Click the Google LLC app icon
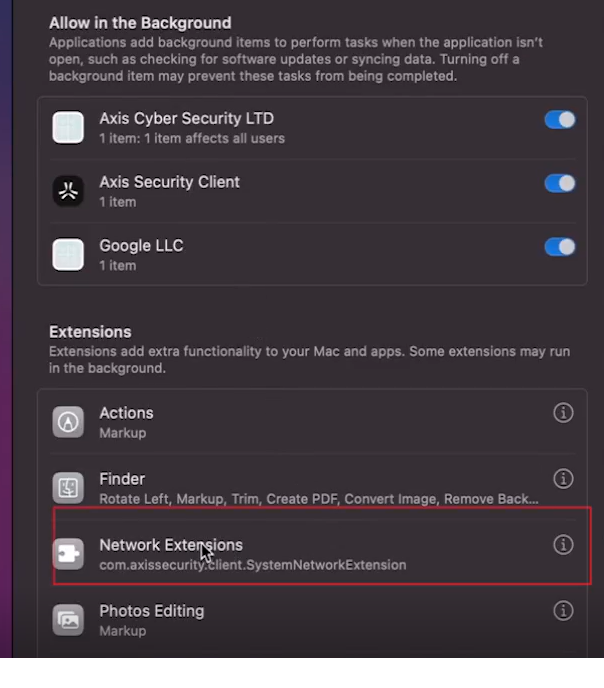 tap(68, 254)
